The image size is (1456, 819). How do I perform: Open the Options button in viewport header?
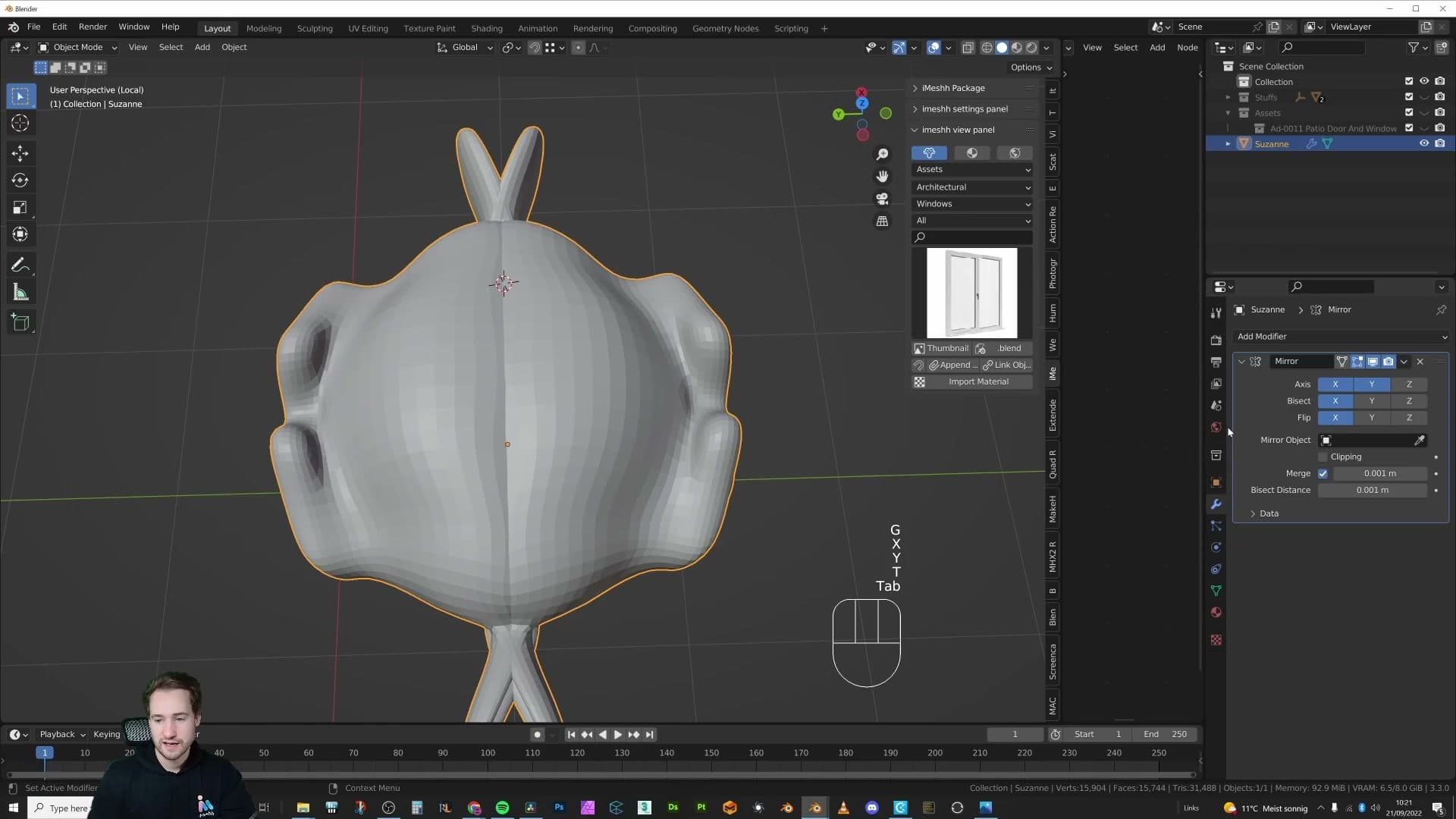pyautogui.click(x=1031, y=67)
